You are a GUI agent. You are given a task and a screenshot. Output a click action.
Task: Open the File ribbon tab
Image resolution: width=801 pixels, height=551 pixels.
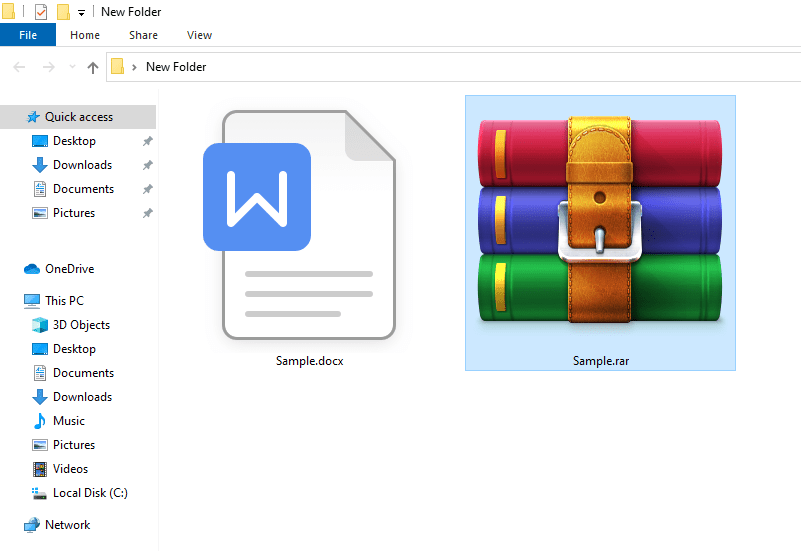28,35
